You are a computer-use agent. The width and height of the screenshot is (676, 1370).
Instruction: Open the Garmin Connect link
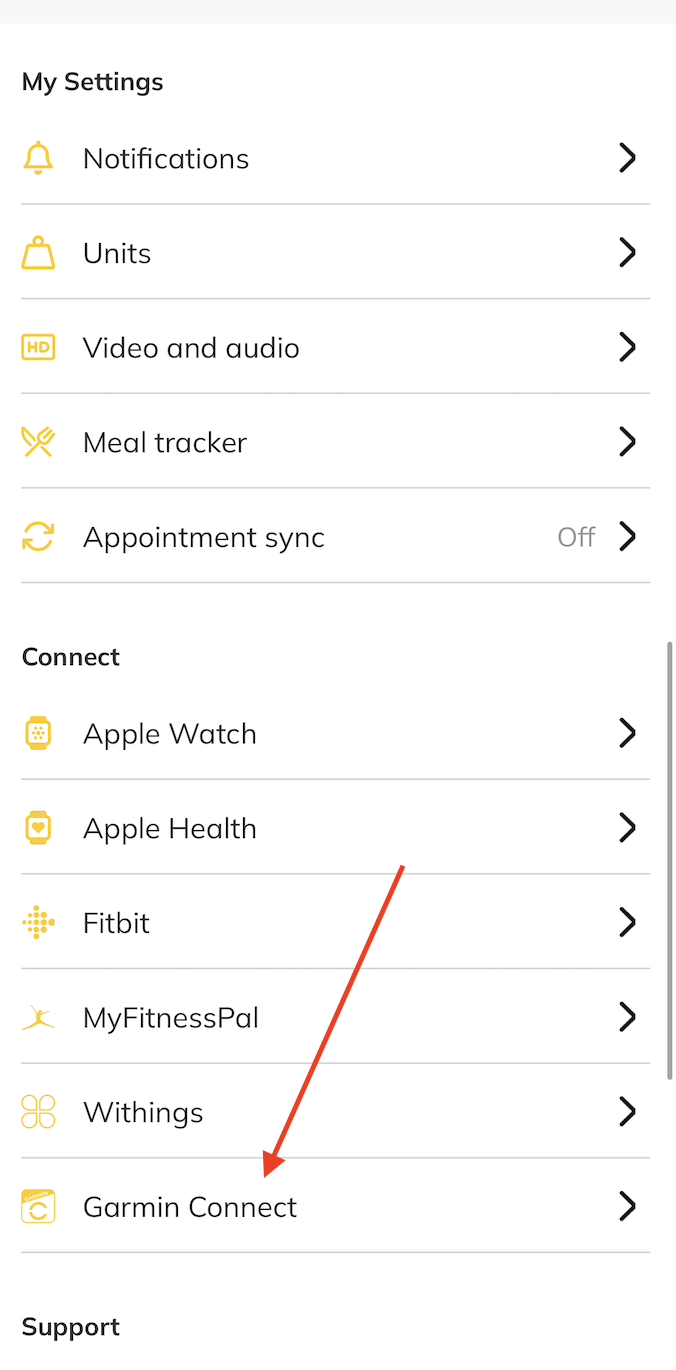tap(190, 1207)
